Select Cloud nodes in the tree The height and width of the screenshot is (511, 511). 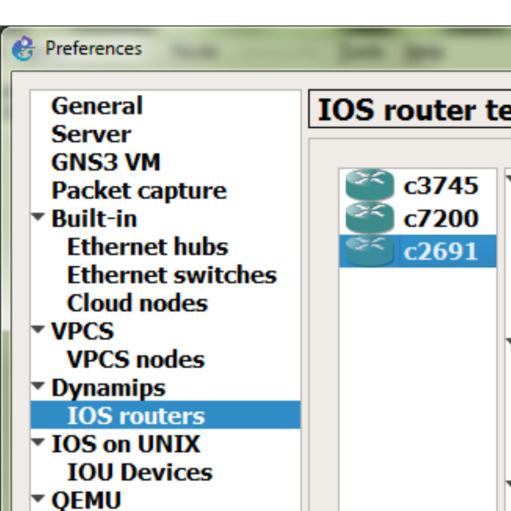137,303
